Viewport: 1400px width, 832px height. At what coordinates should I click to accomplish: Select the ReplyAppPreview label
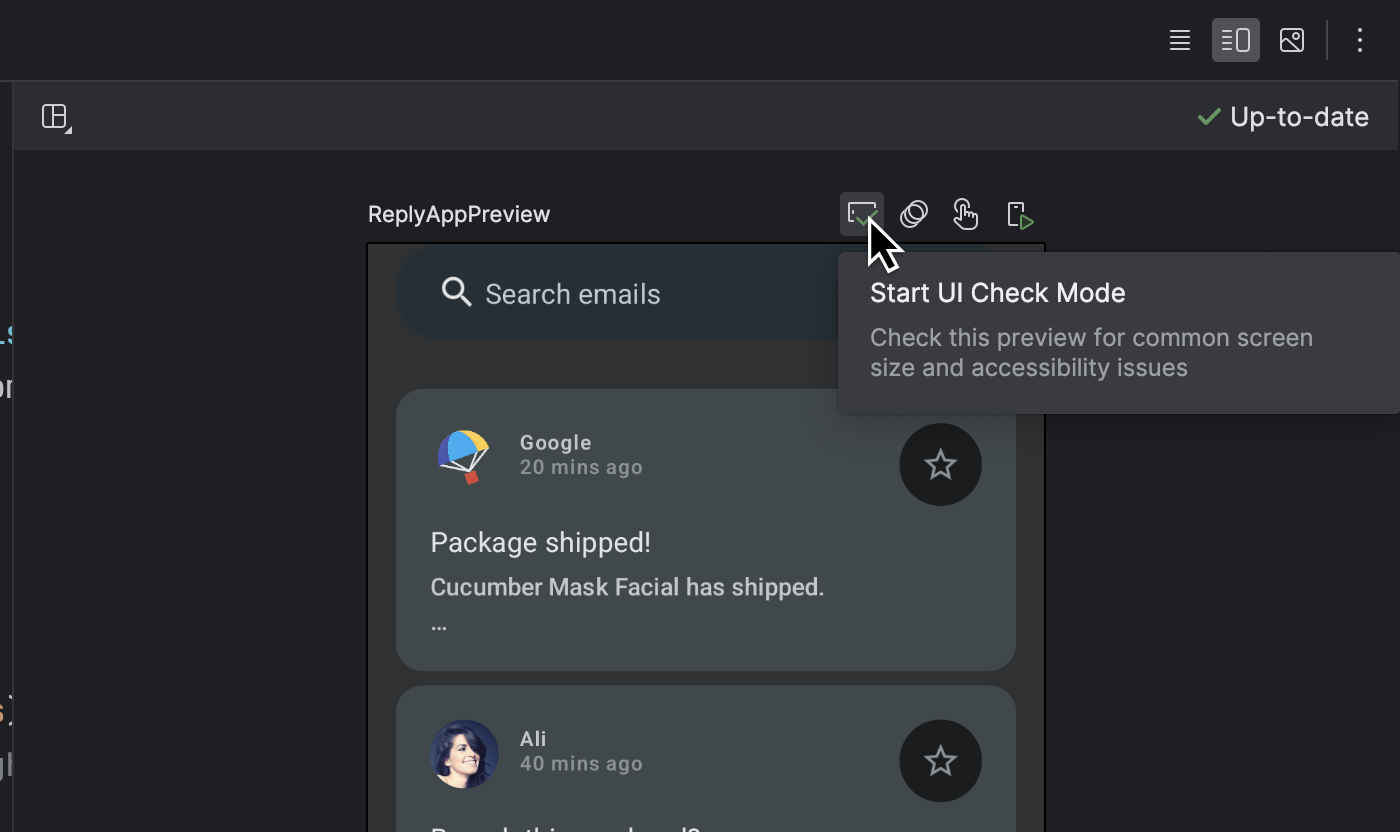[459, 213]
